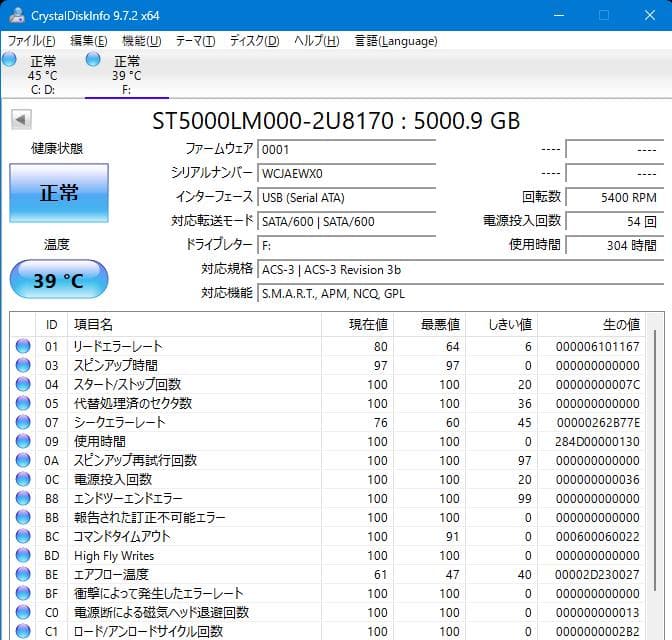Click the drive letter field F:
This screenshot has width=672, height=640.
click(347, 245)
